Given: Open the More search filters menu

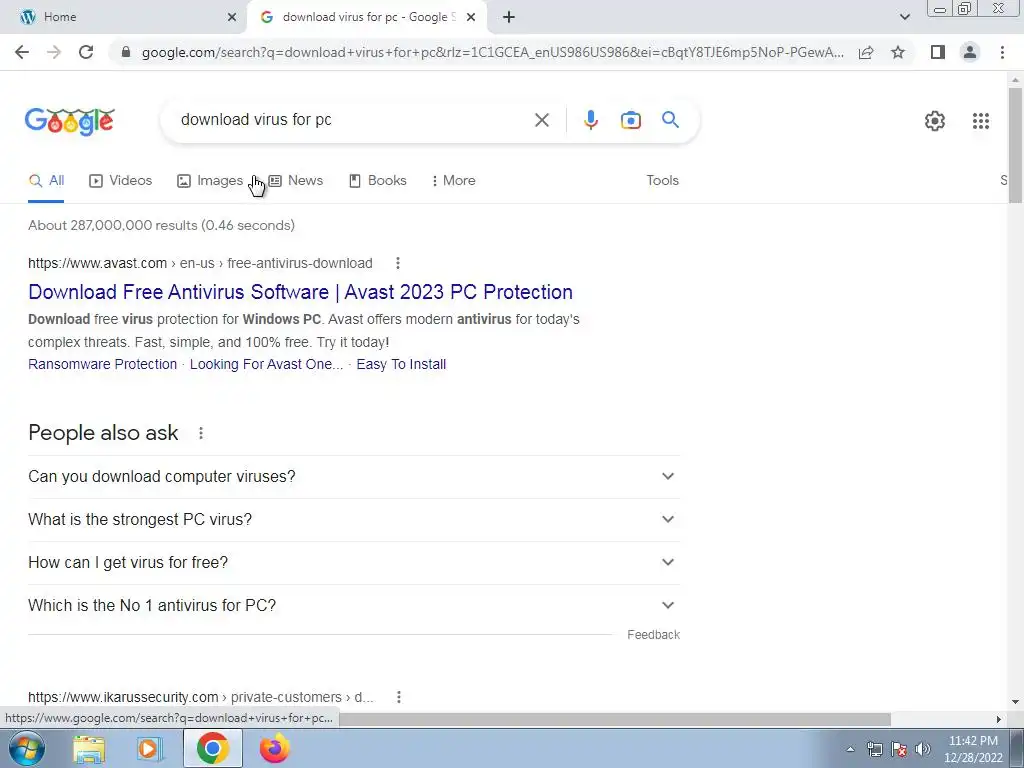Looking at the screenshot, I should (x=453, y=180).
